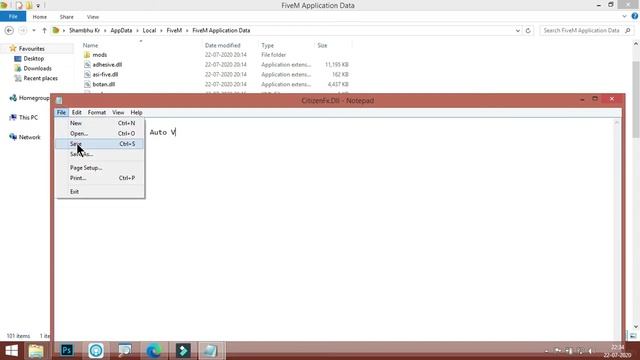
Task: Open the green arrow app taskbar icon
Action: [183, 351]
